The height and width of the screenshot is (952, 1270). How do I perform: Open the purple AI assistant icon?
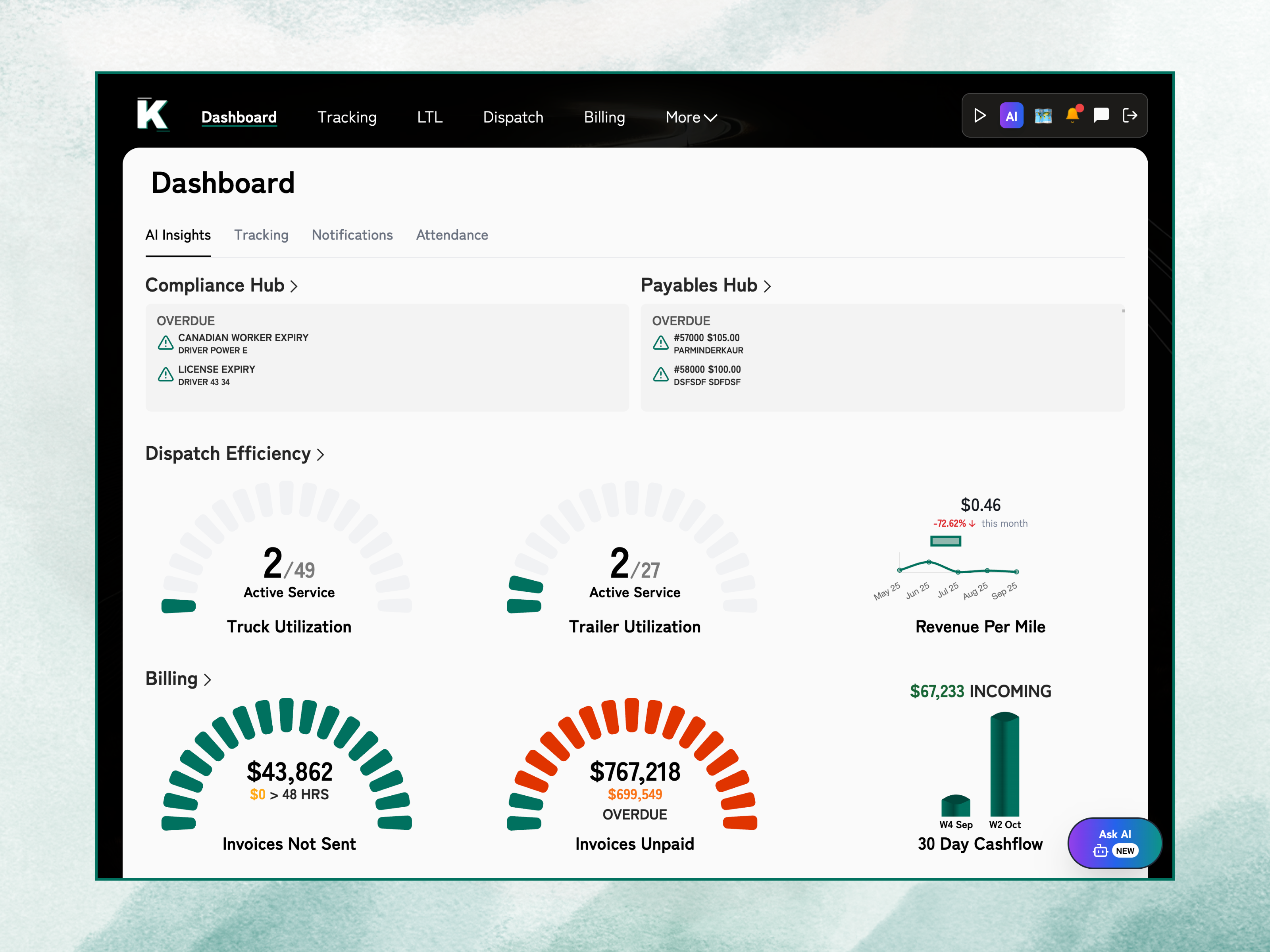pyautogui.click(x=1011, y=115)
